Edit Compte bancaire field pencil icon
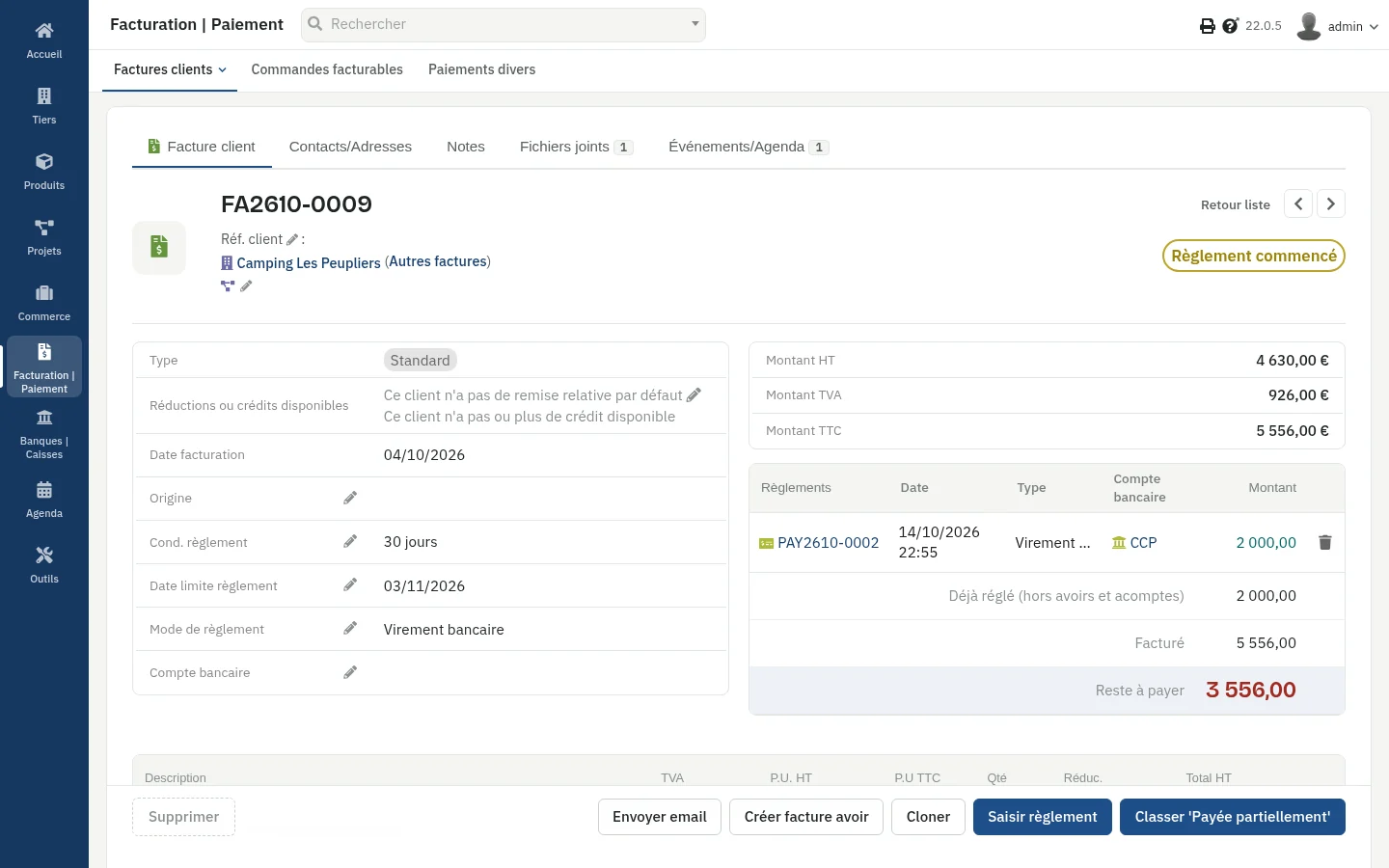 (x=350, y=672)
